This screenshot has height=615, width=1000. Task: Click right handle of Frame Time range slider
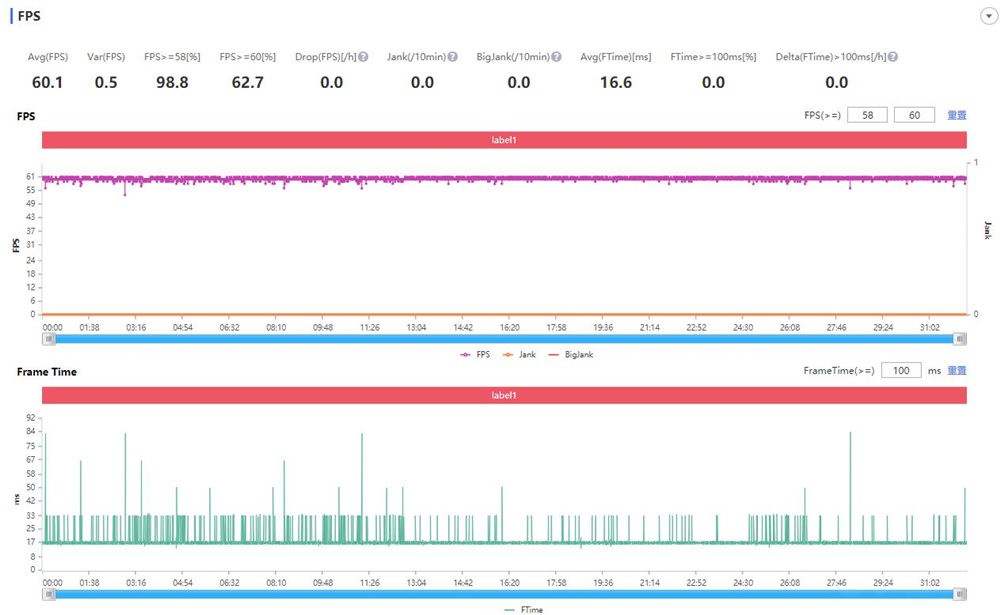960,594
